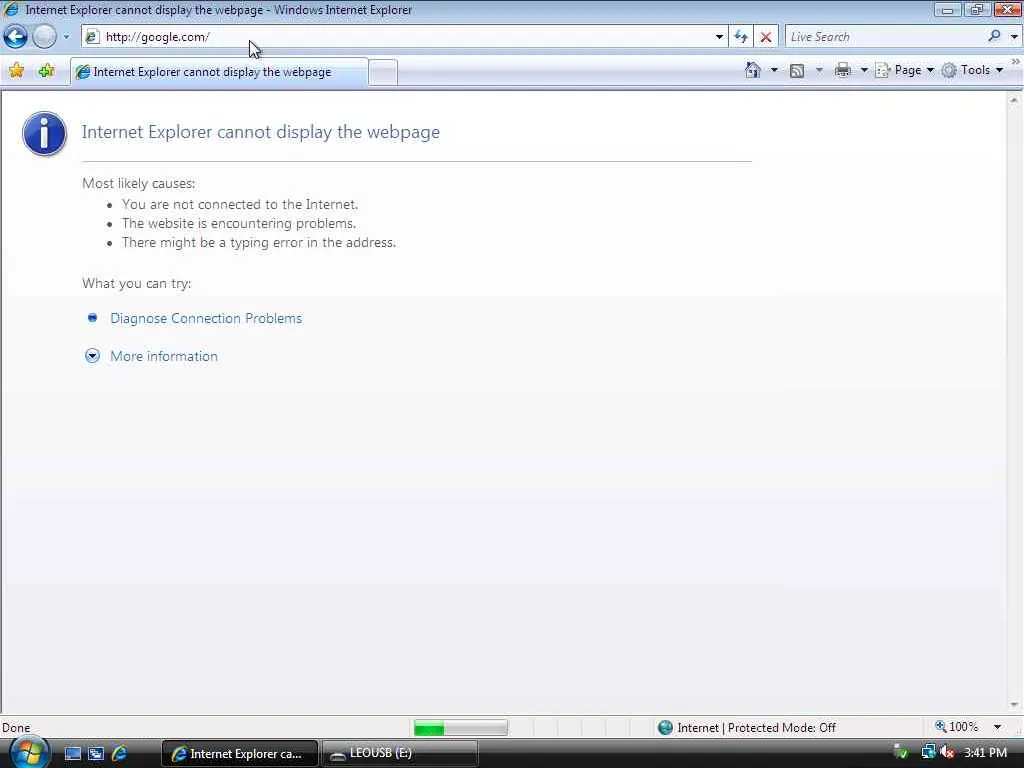1024x768 pixels.
Task: Select the 'Internet Explorer cannot display' tab
Action: tap(219, 72)
